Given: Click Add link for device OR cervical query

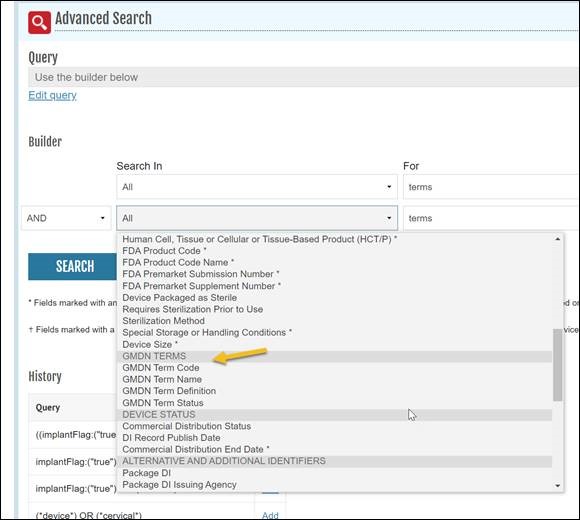Looking at the screenshot, I should click(x=270, y=515).
